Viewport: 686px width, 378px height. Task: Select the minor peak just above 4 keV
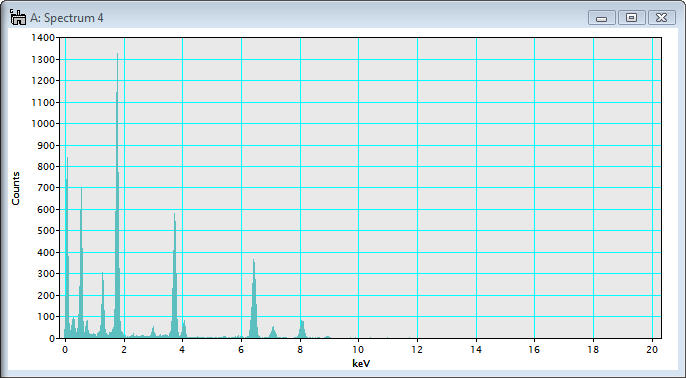184,329
